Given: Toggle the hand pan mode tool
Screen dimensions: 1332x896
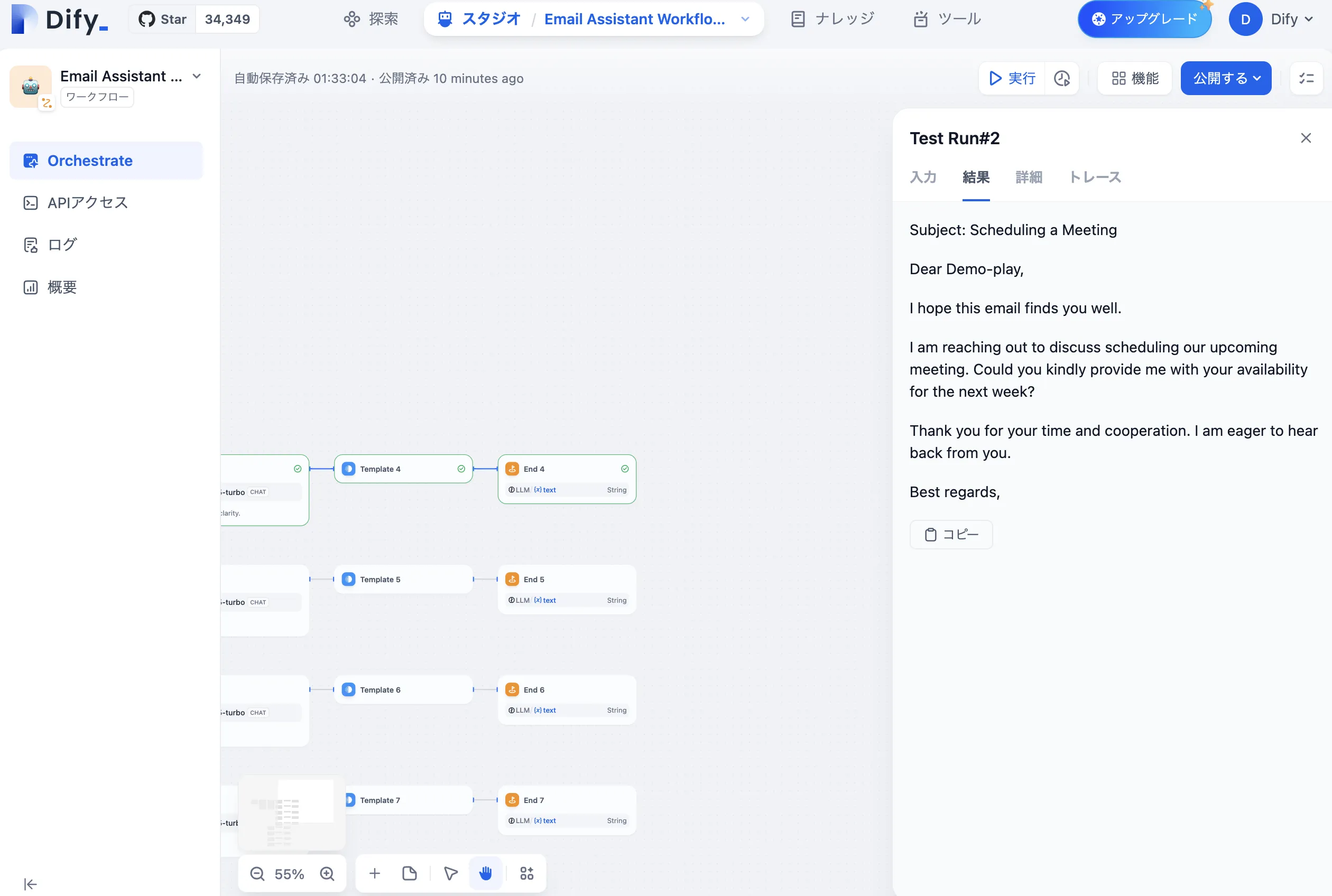Looking at the screenshot, I should pyautogui.click(x=485, y=873).
